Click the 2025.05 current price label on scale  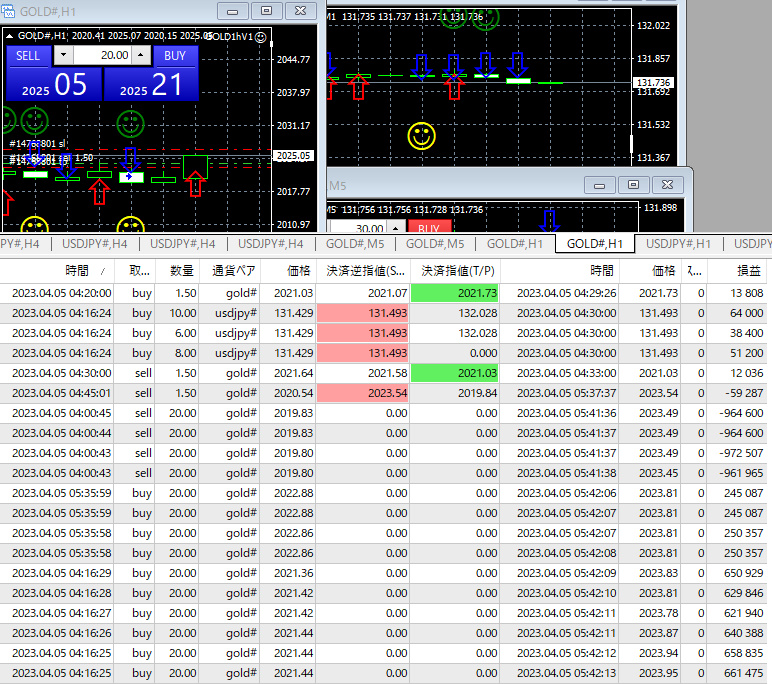(x=293, y=156)
